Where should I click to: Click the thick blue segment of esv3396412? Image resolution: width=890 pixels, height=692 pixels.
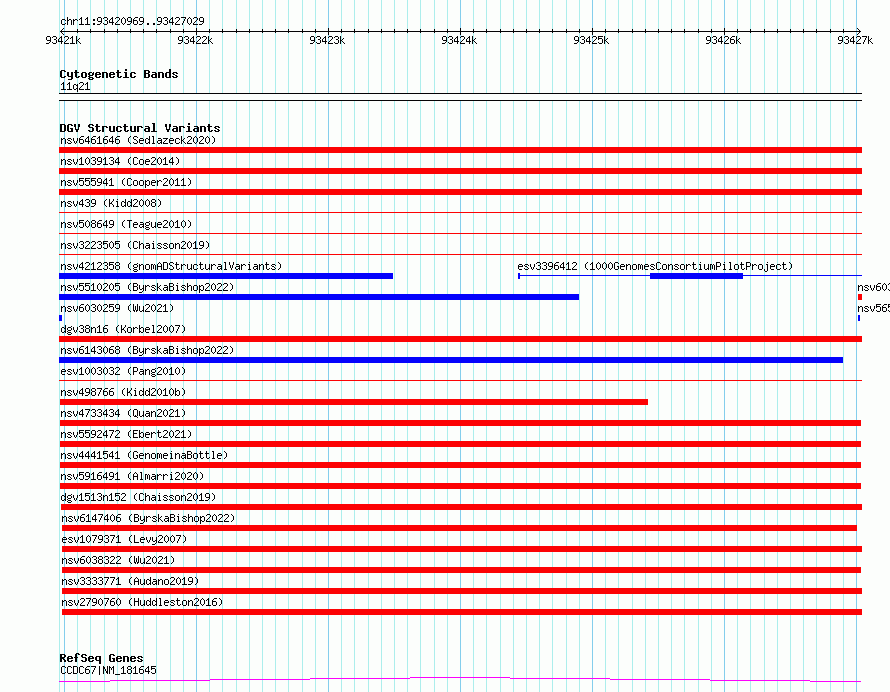[696, 276]
